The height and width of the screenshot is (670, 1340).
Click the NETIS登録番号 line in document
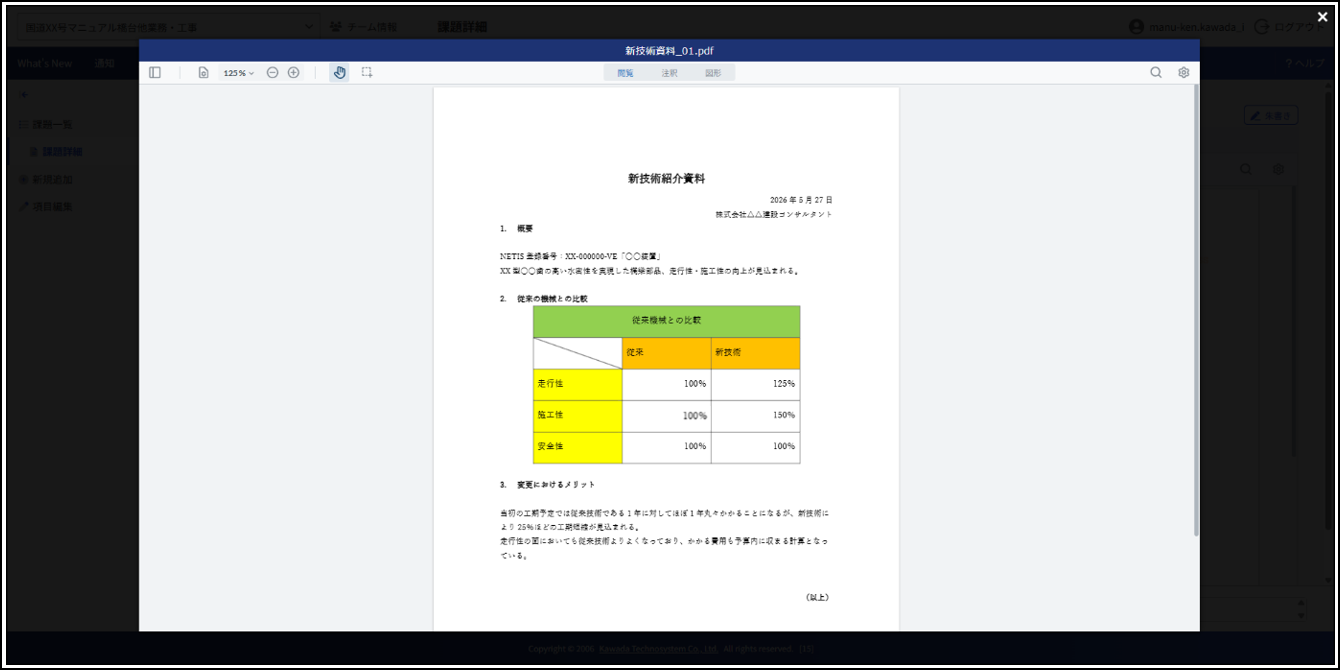point(581,256)
